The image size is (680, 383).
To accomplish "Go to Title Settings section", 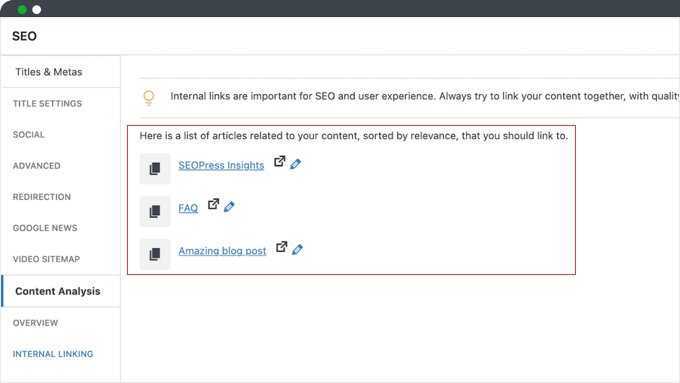I will (47, 104).
